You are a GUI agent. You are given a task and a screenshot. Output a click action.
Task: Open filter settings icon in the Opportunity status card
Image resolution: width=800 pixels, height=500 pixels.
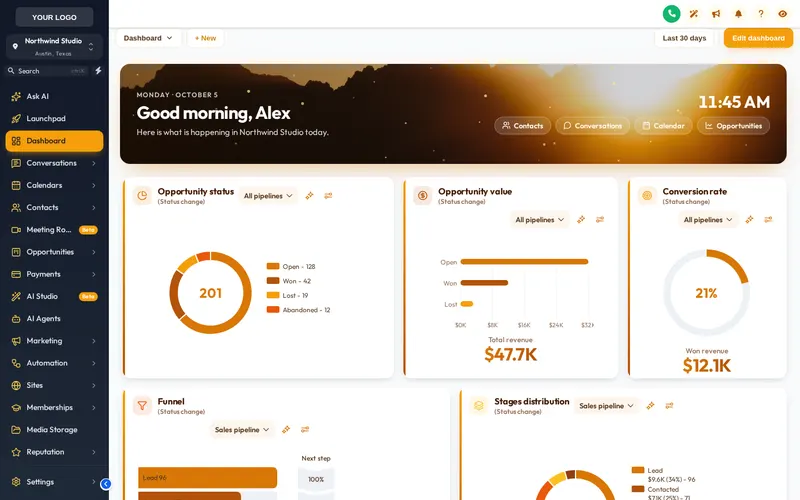point(328,195)
